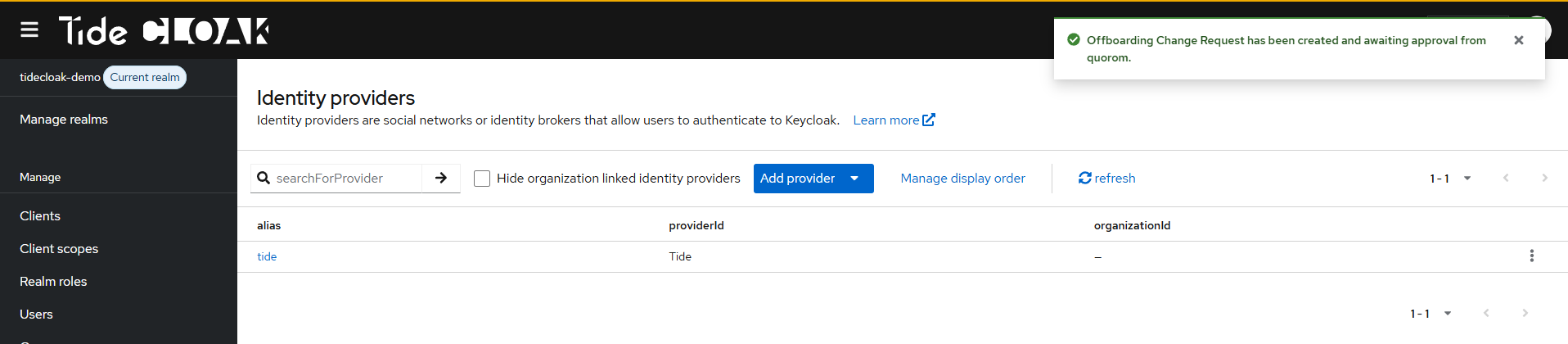Screen dimensions: 1568x344
Task: Focus the searchForProvider input field
Action: pyautogui.click(x=344, y=178)
